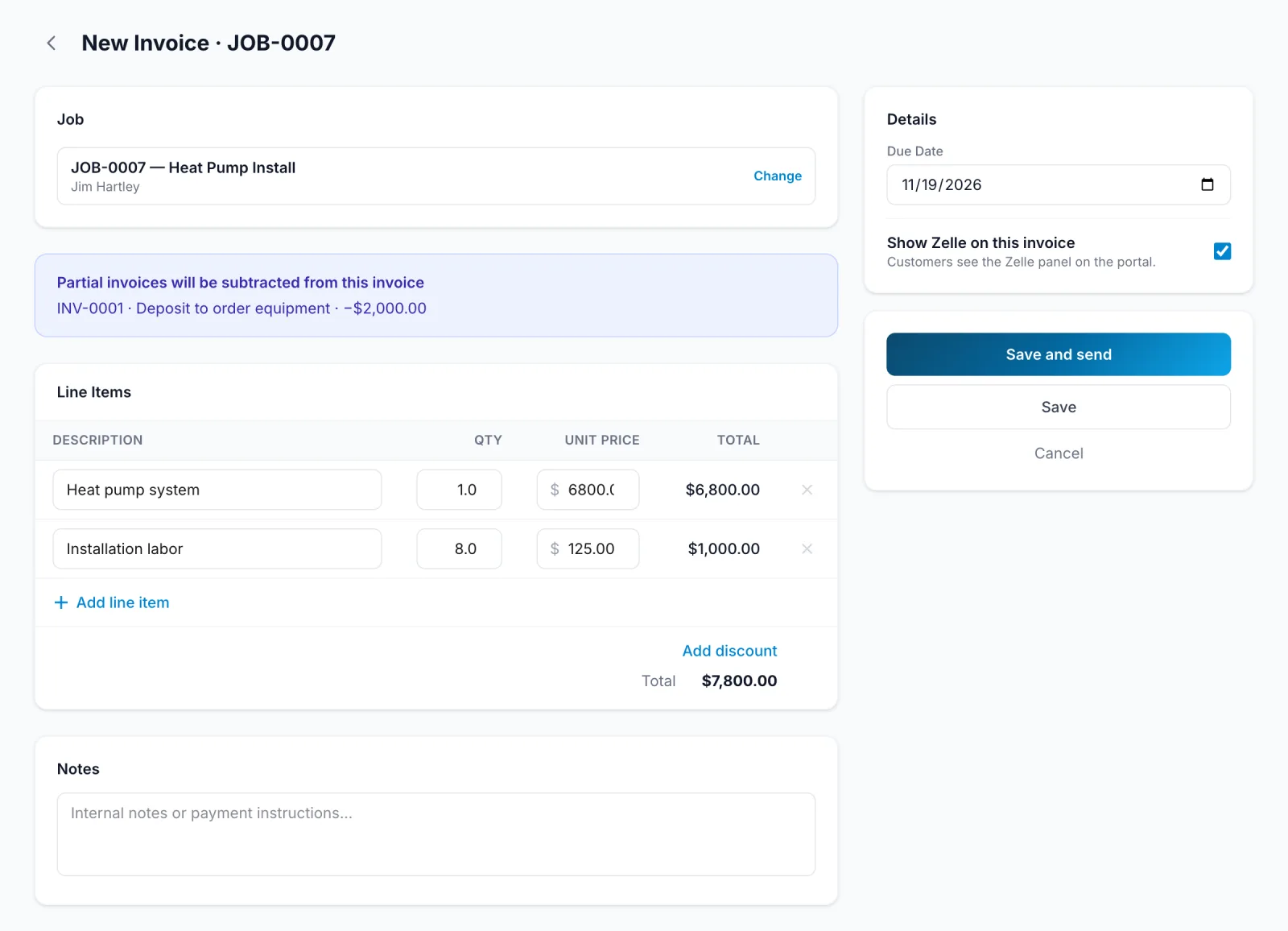Click the Save and send button
Screen dimensions: 1288x931
tap(1059, 354)
